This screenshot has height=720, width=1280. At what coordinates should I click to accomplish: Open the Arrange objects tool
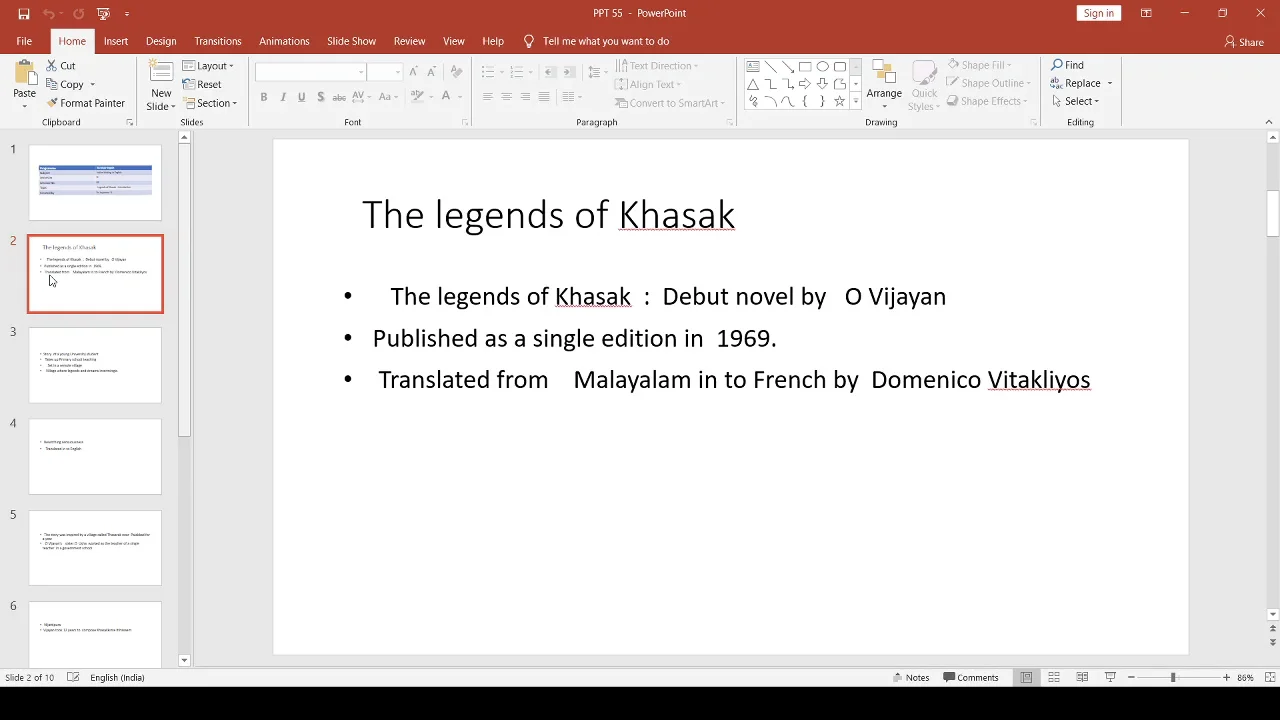point(884,84)
